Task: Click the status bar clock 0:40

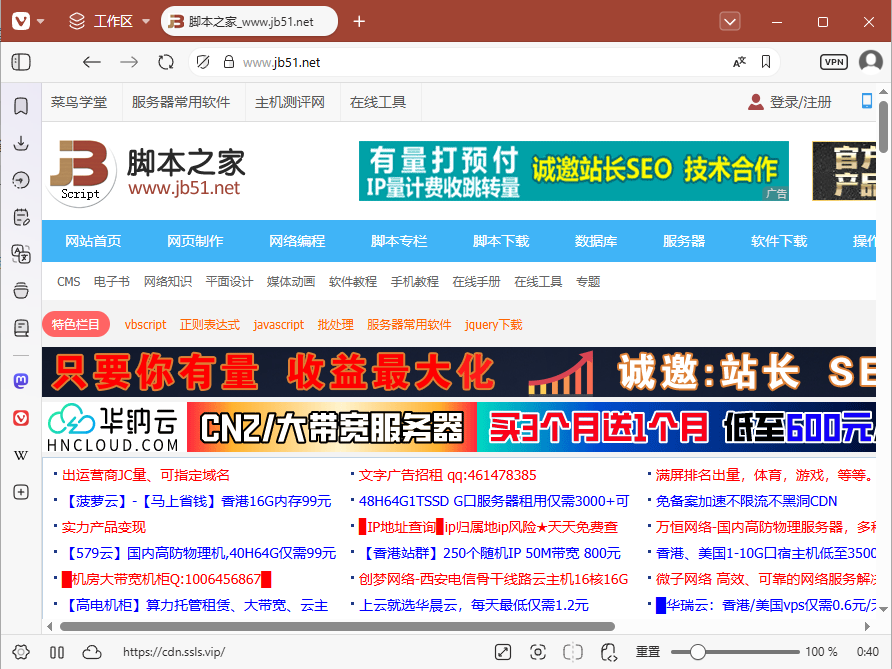Action: coord(868,652)
